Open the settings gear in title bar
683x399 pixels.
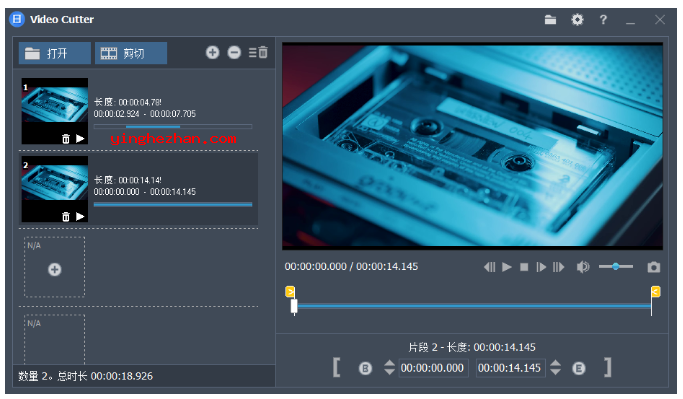tap(577, 20)
